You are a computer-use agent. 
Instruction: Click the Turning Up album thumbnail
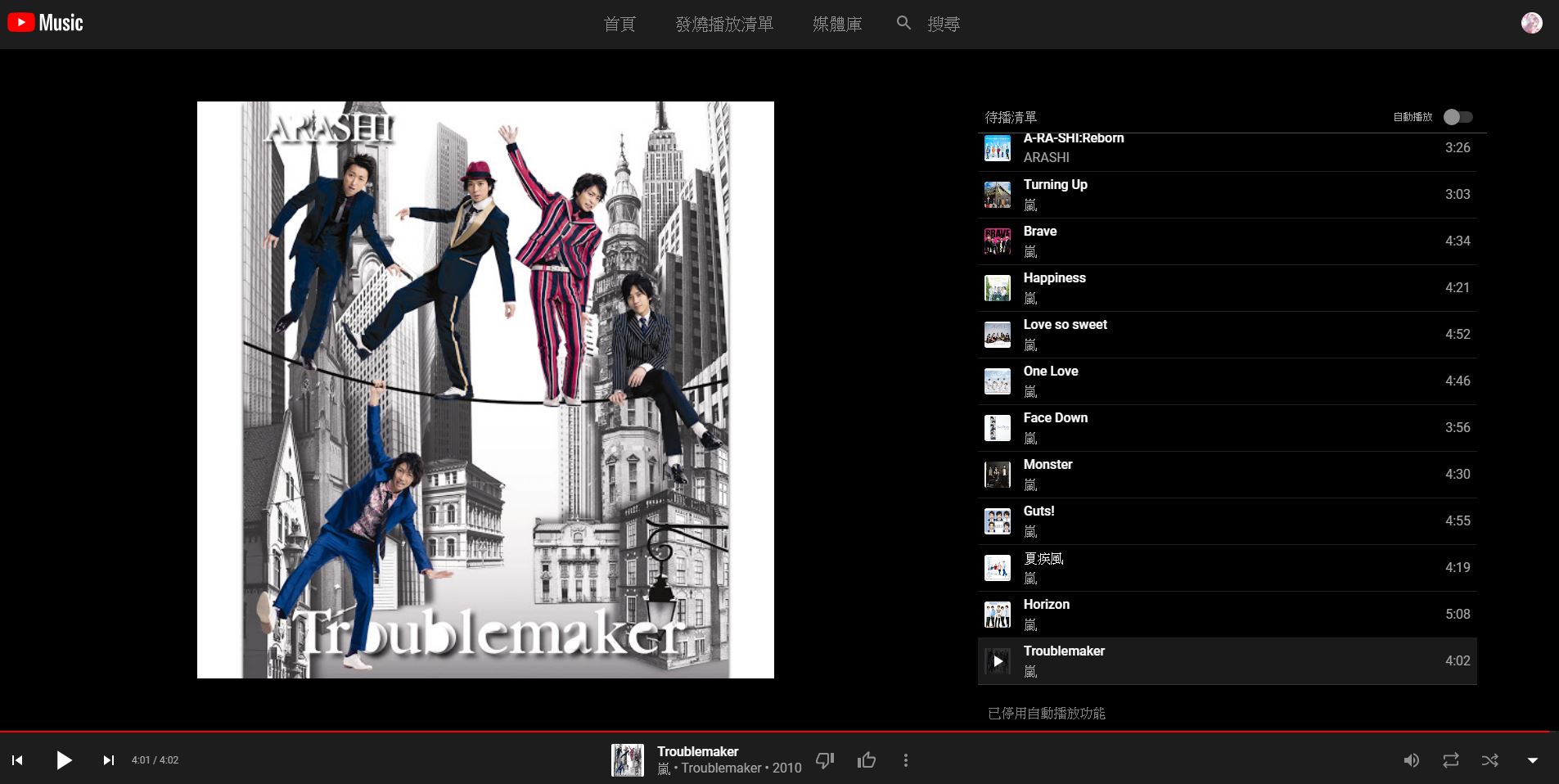(x=998, y=195)
